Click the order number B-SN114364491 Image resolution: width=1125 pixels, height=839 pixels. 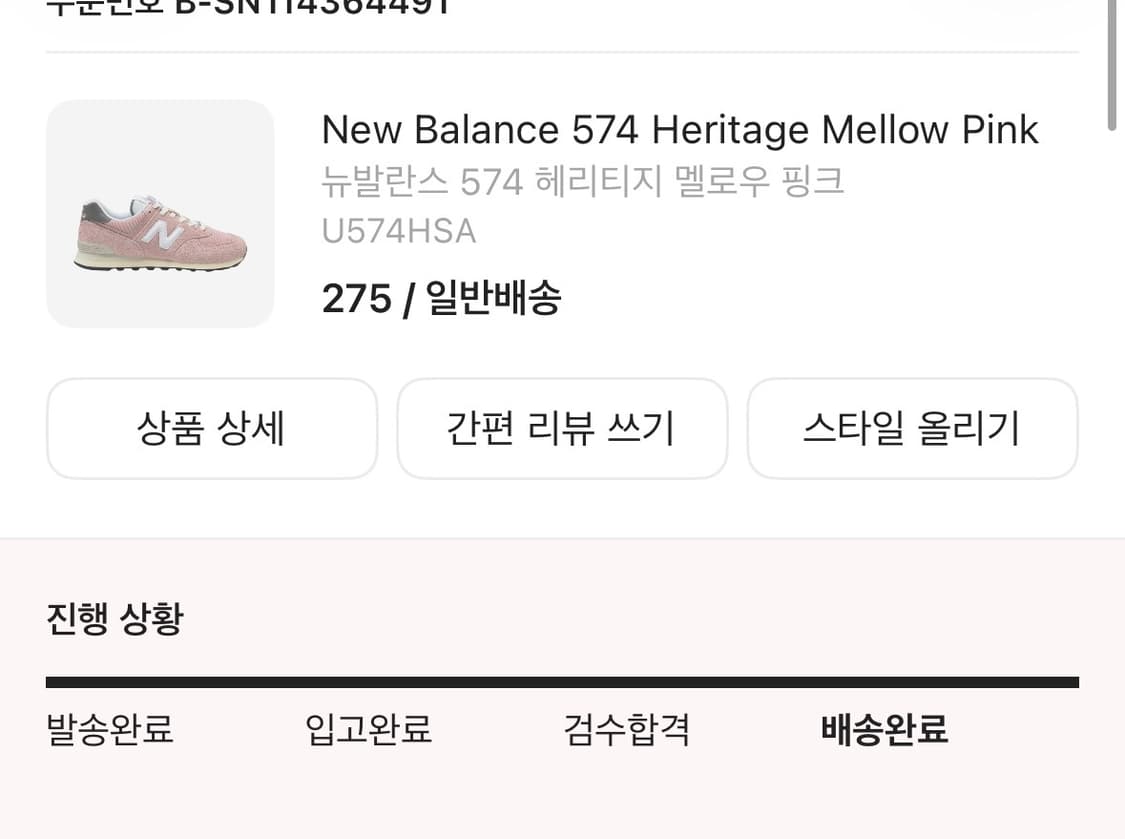point(310,10)
